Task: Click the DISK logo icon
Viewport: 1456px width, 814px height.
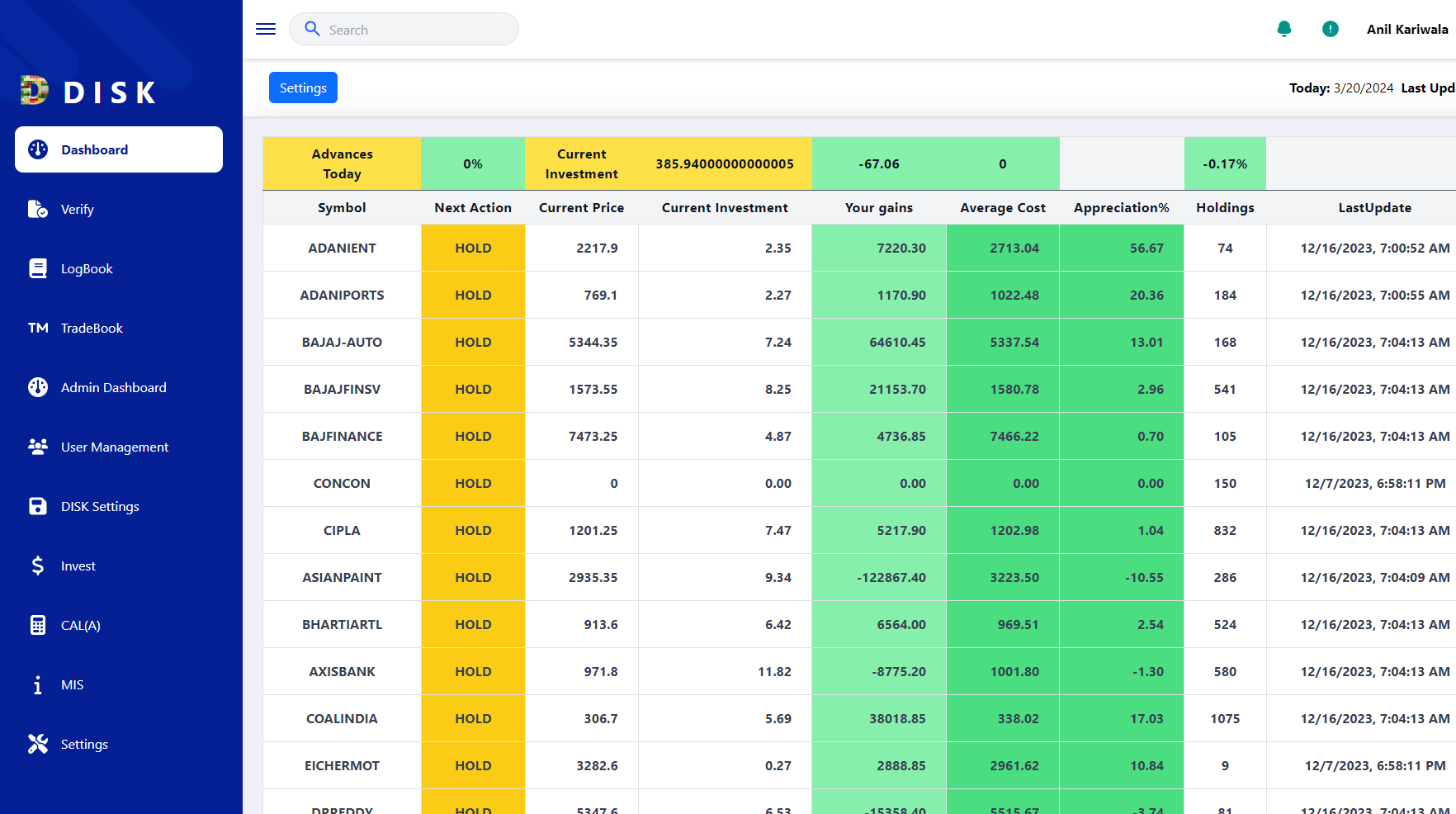Action: point(35,91)
